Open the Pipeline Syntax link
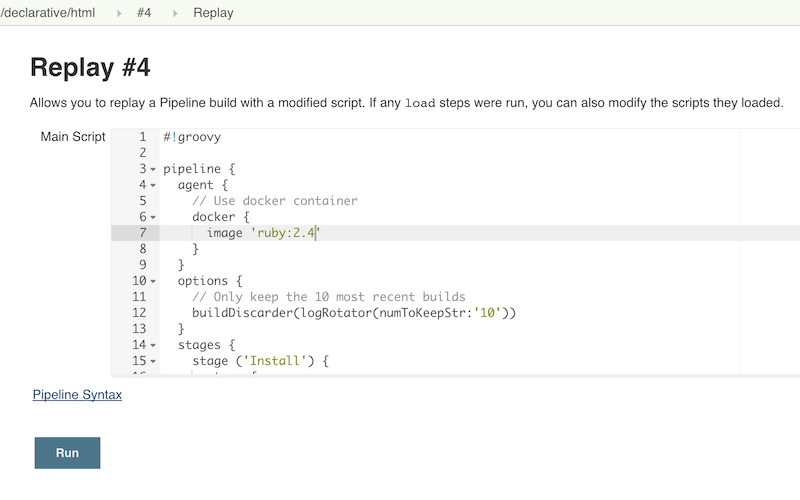 (77, 395)
